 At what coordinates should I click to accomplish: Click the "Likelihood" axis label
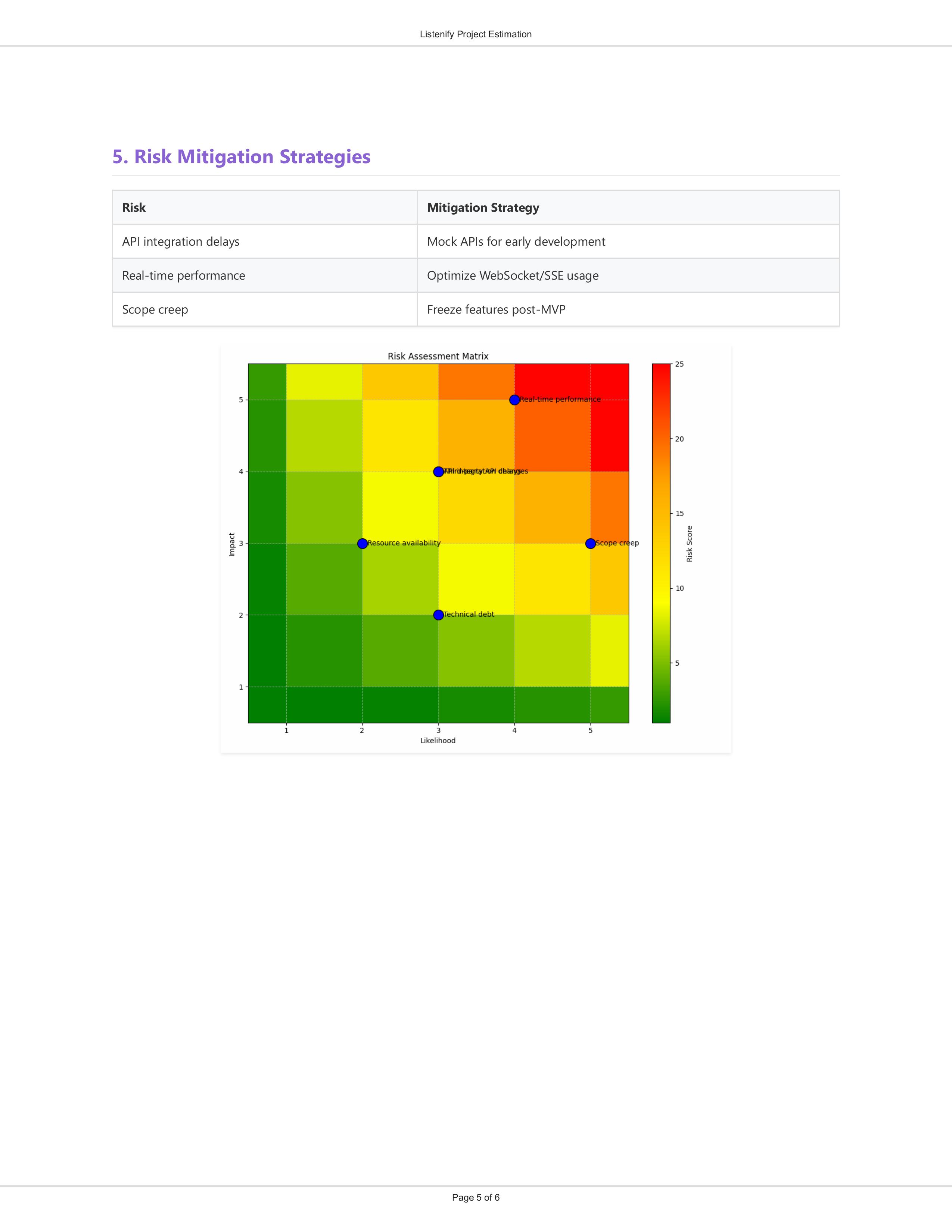[438, 741]
